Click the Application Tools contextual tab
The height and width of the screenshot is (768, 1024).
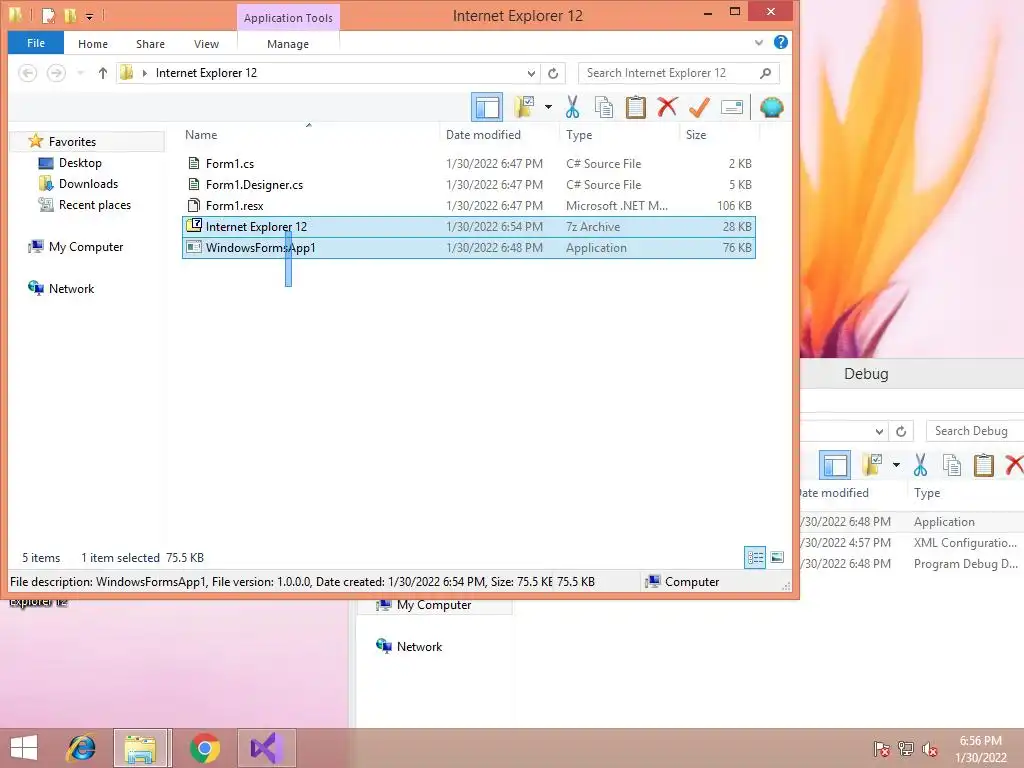[288, 18]
